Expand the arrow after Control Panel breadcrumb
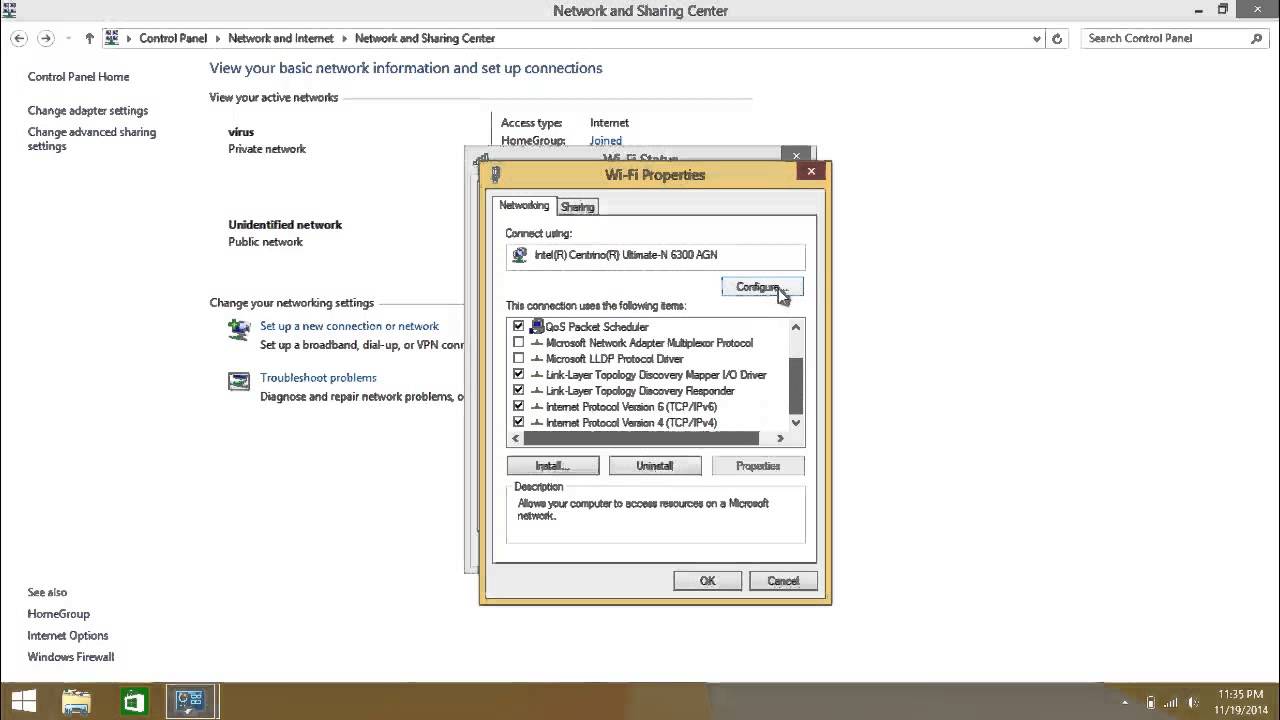The image size is (1280, 720). point(218,38)
